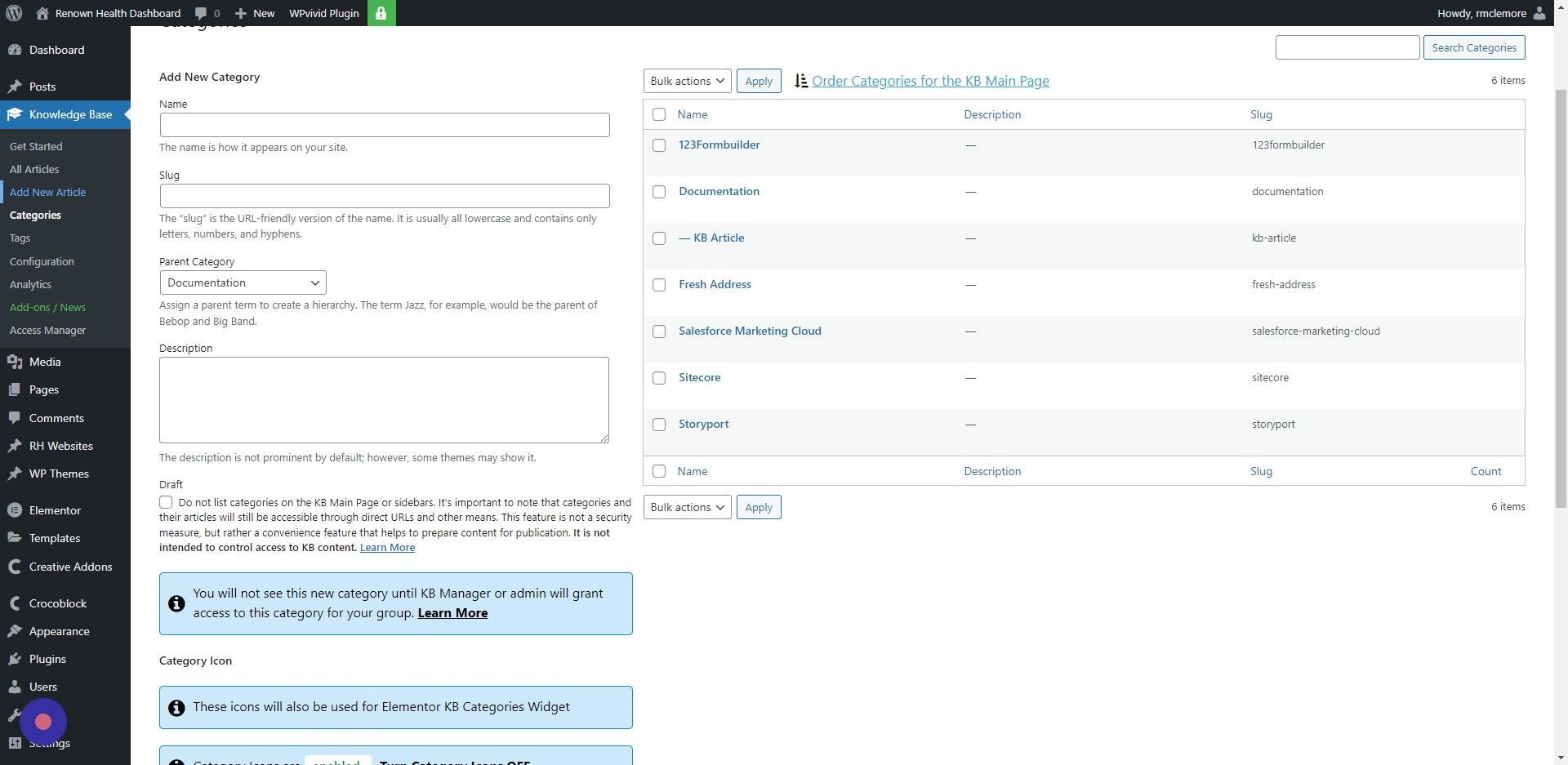Open Get Started submenu item
The width and height of the screenshot is (1568, 765).
[x=36, y=146]
